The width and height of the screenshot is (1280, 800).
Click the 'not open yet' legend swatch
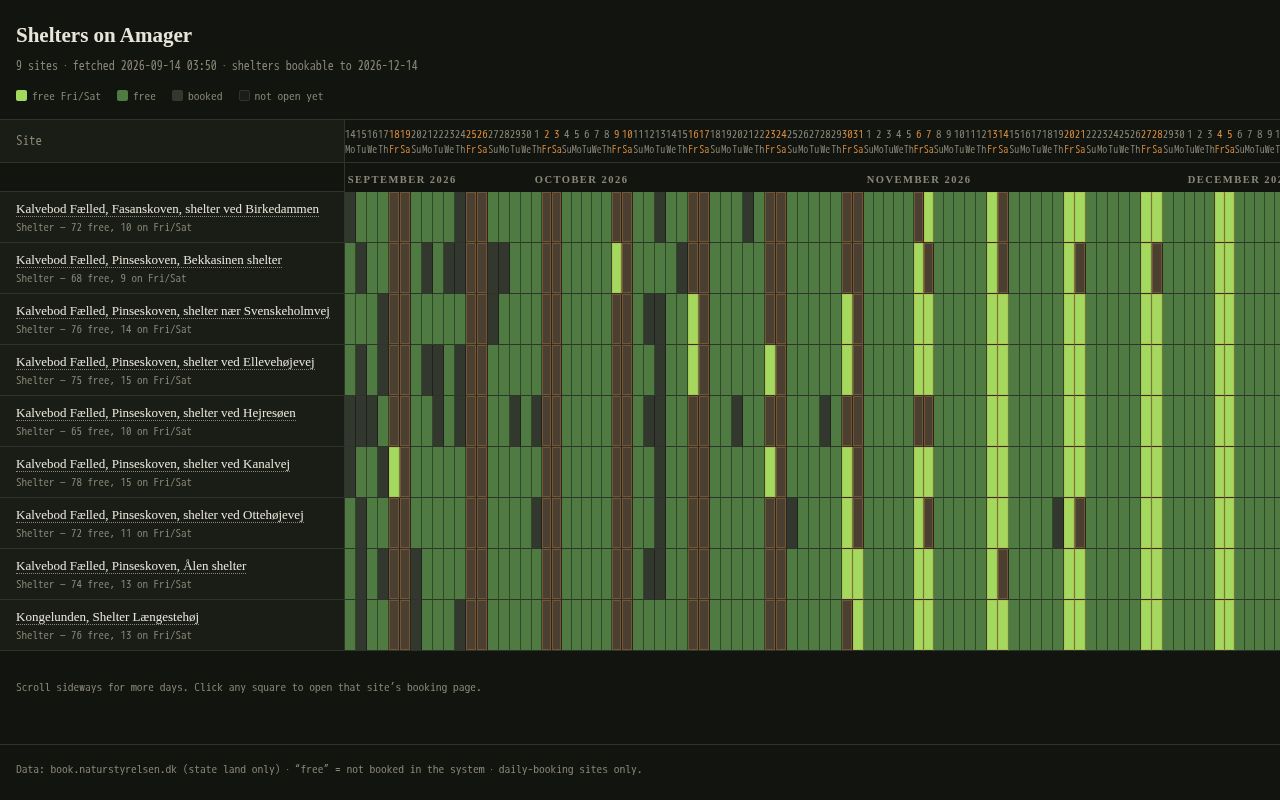pyautogui.click(x=244, y=96)
